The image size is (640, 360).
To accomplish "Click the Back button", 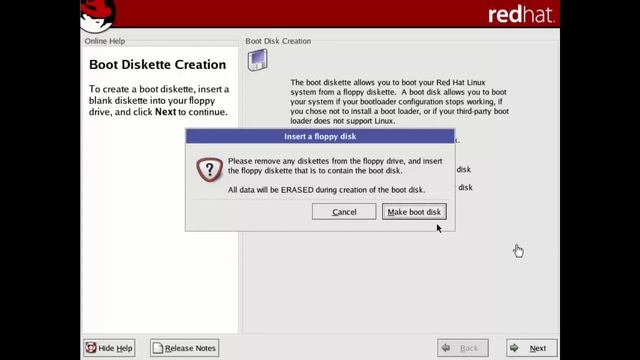I will (462, 348).
